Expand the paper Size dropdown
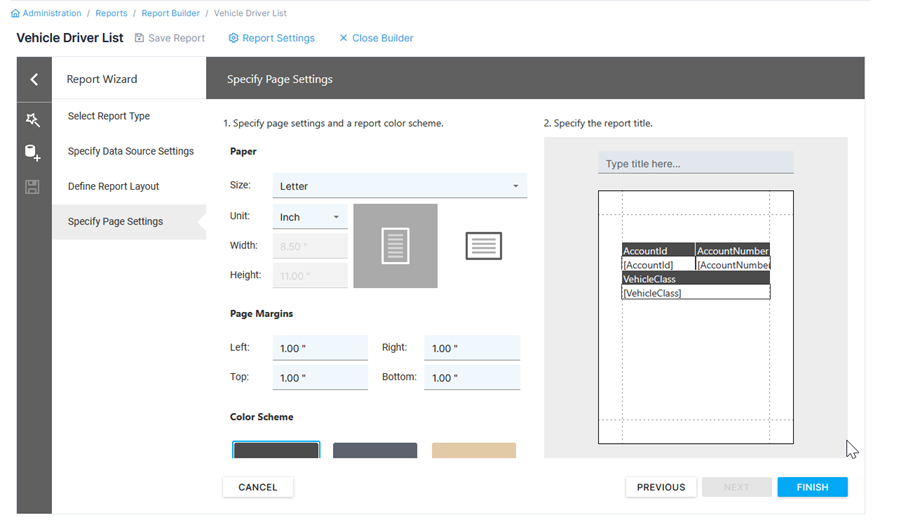This screenshot has width=900, height=520. pos(399,186)
